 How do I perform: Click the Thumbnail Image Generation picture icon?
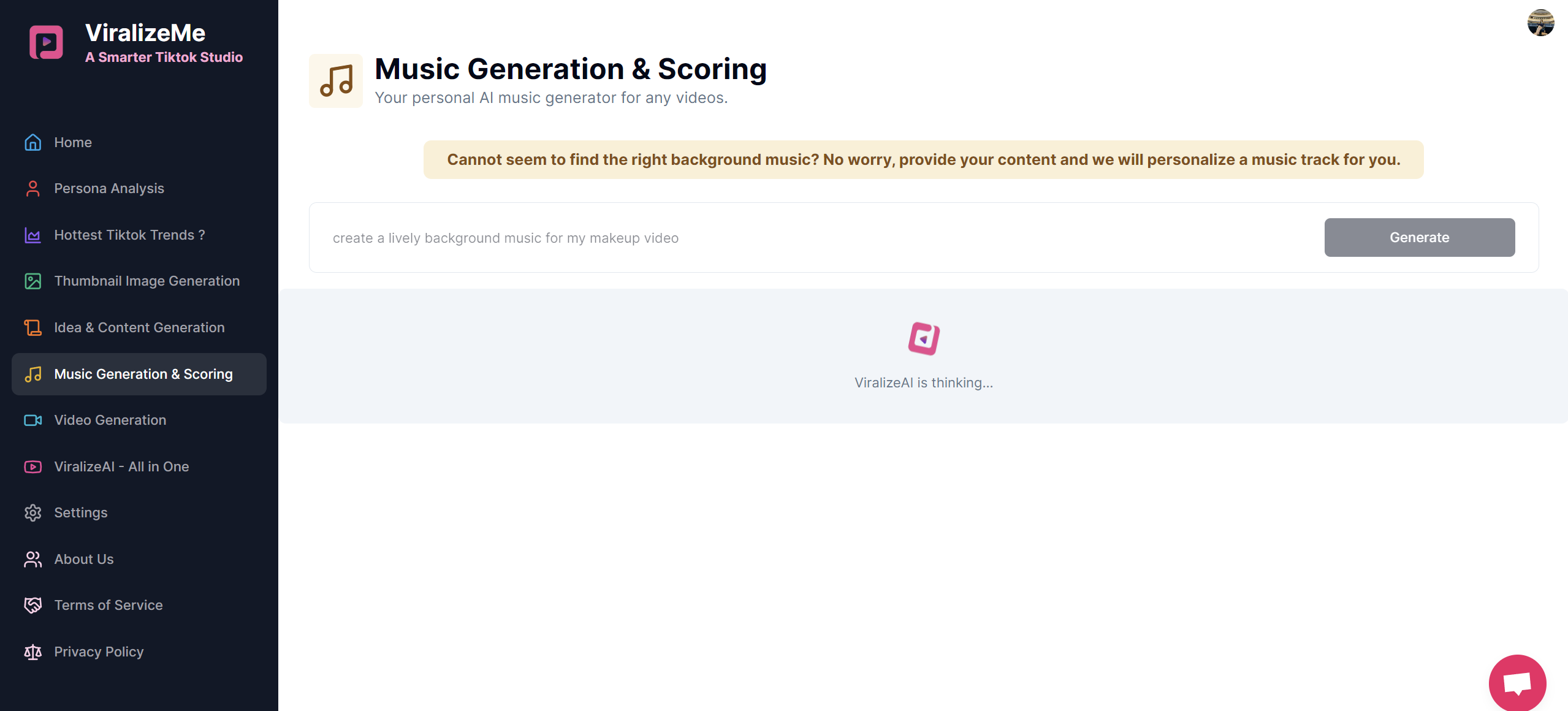[33, 281]
